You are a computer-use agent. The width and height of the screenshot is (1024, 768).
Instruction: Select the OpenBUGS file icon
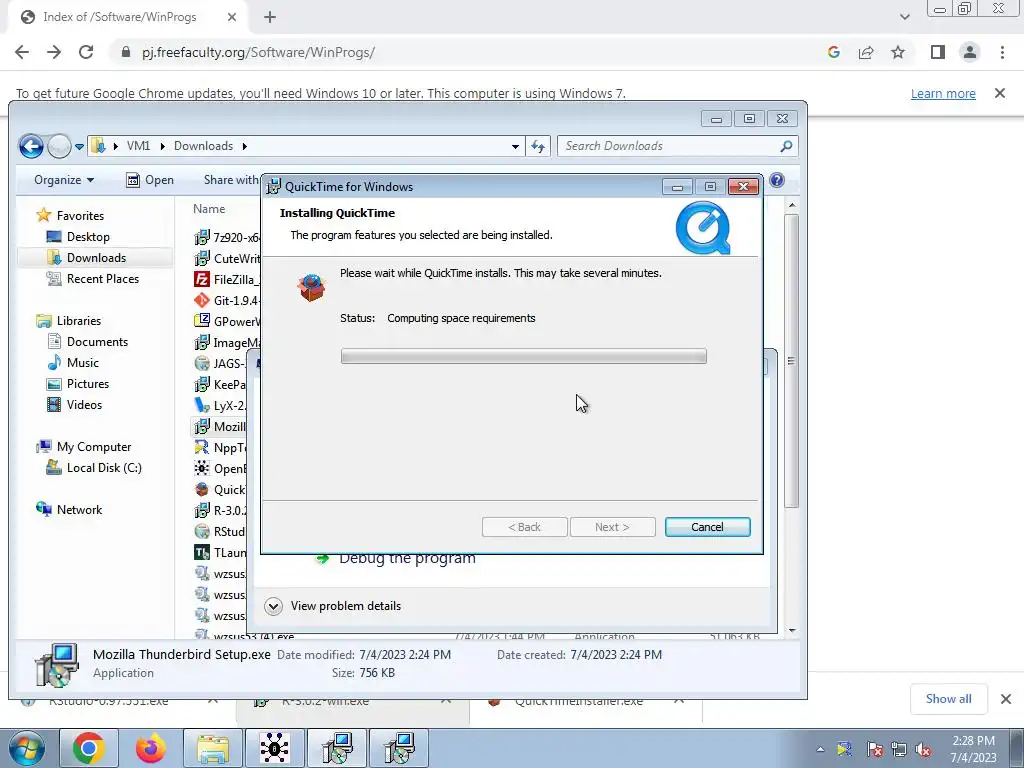pyautogui.click(x=202, y=468)
